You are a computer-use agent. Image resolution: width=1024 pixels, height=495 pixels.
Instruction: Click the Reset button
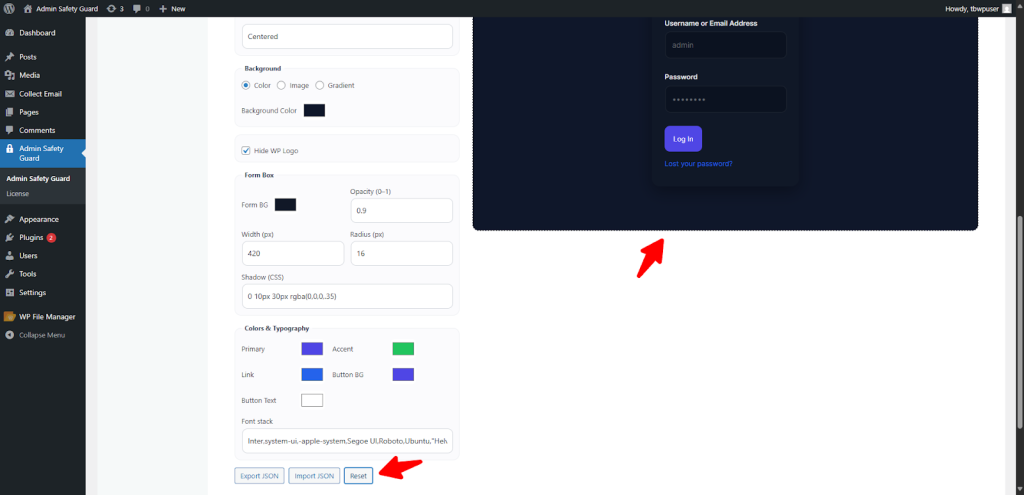click(x=358, y=476)
